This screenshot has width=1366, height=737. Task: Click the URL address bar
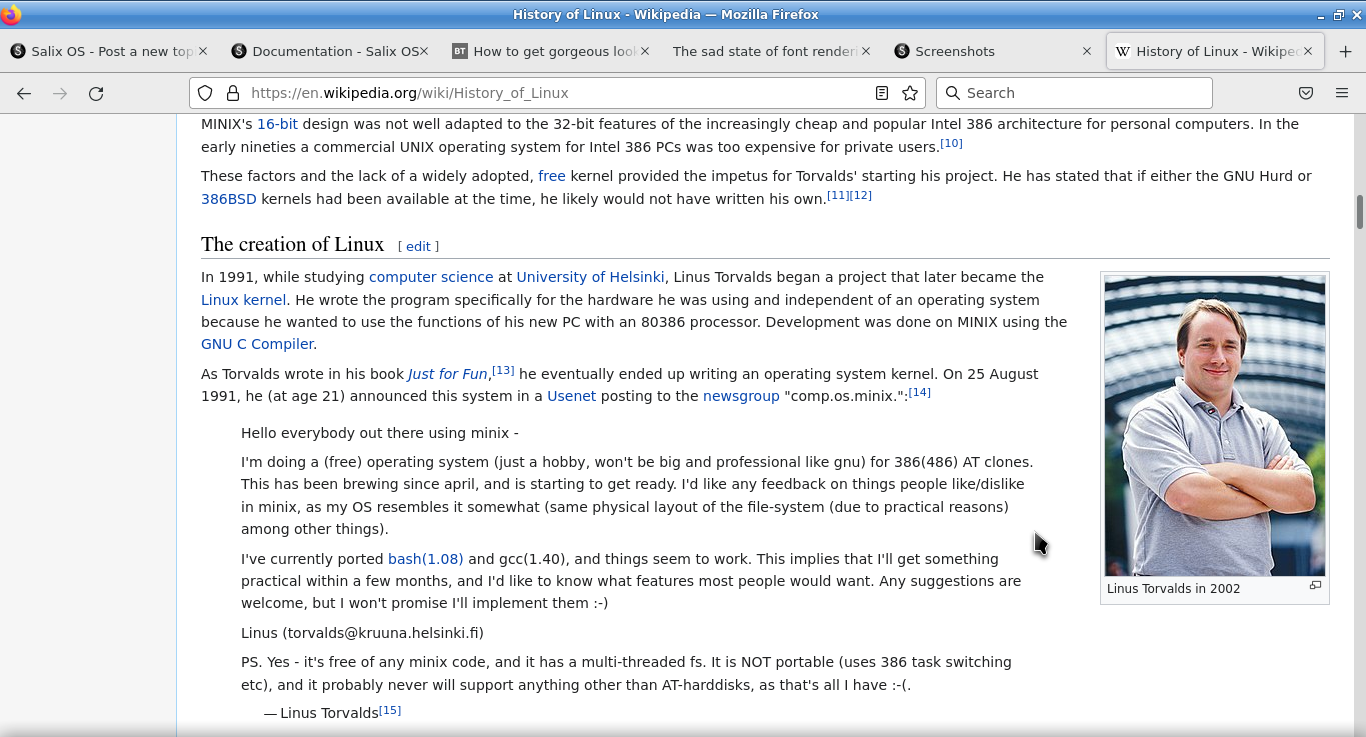tap(555, 93)
